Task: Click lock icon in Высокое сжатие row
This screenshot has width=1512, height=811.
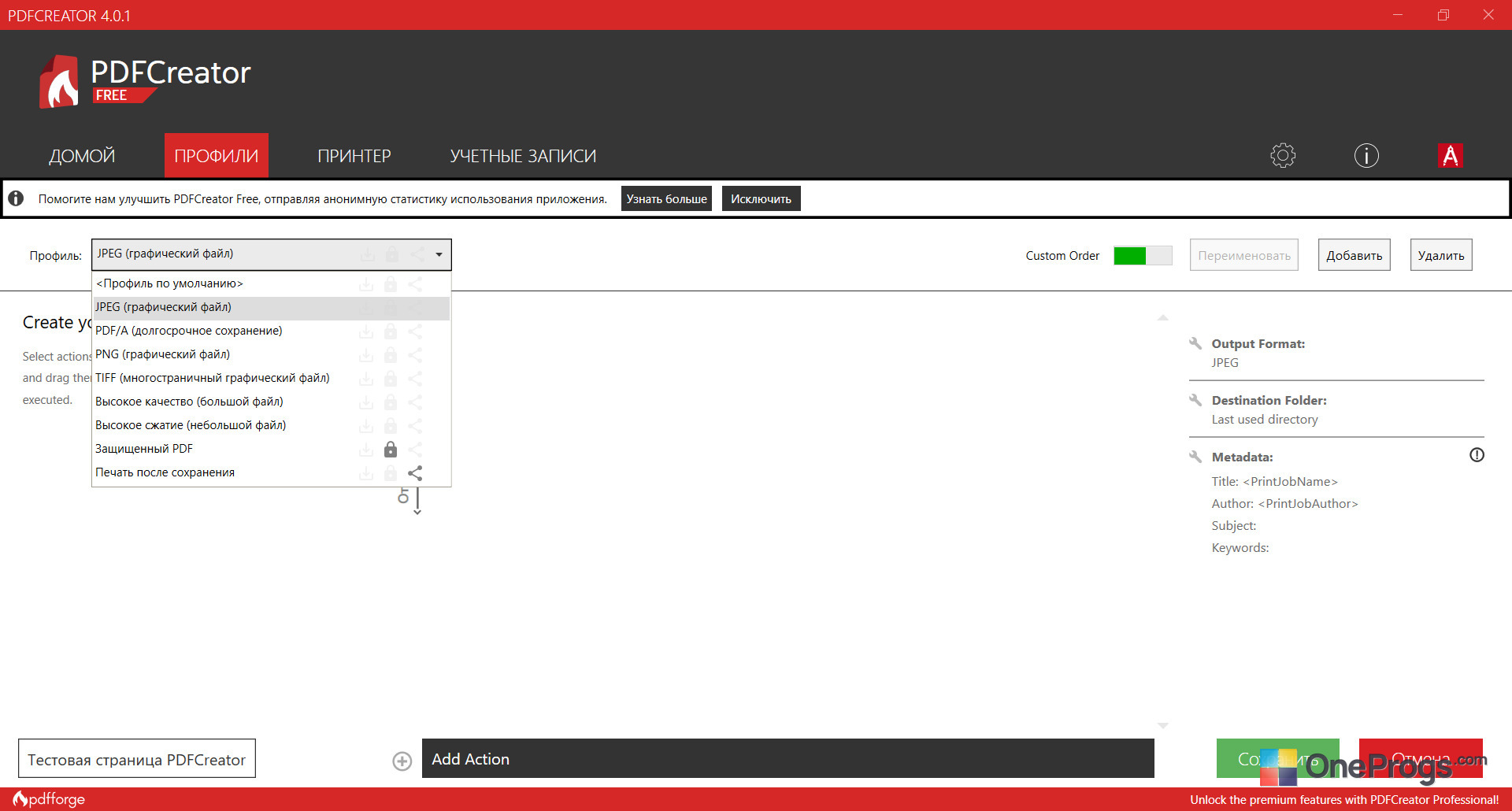Action: (391, 425)
